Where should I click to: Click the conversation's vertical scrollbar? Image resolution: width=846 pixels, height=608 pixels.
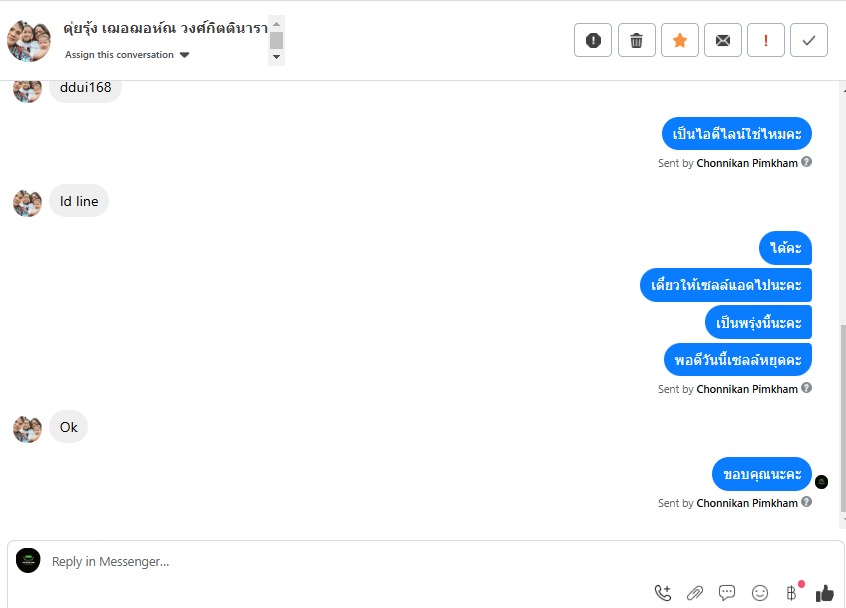[843, 418]
